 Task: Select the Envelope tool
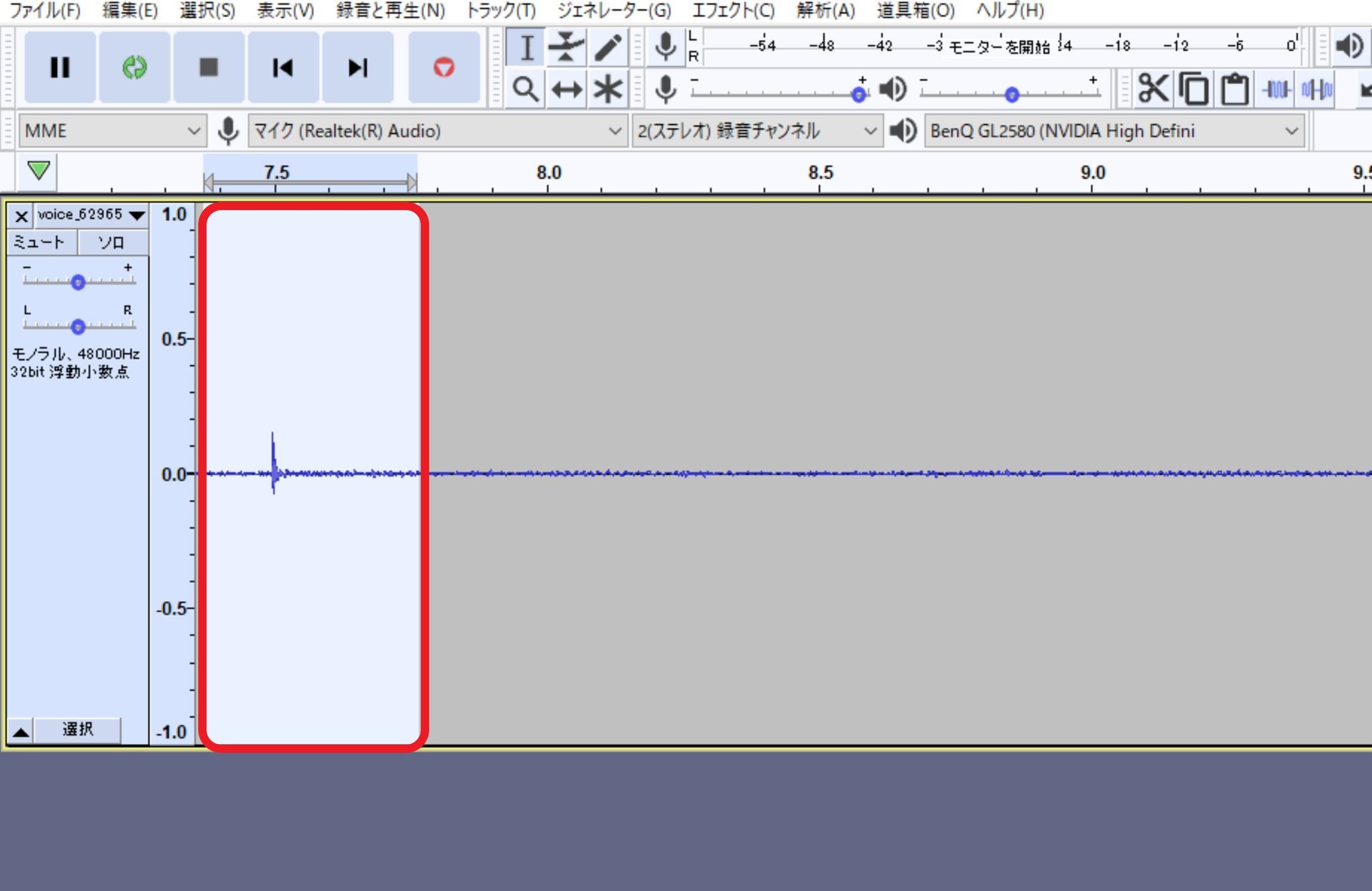click(565, 47)
